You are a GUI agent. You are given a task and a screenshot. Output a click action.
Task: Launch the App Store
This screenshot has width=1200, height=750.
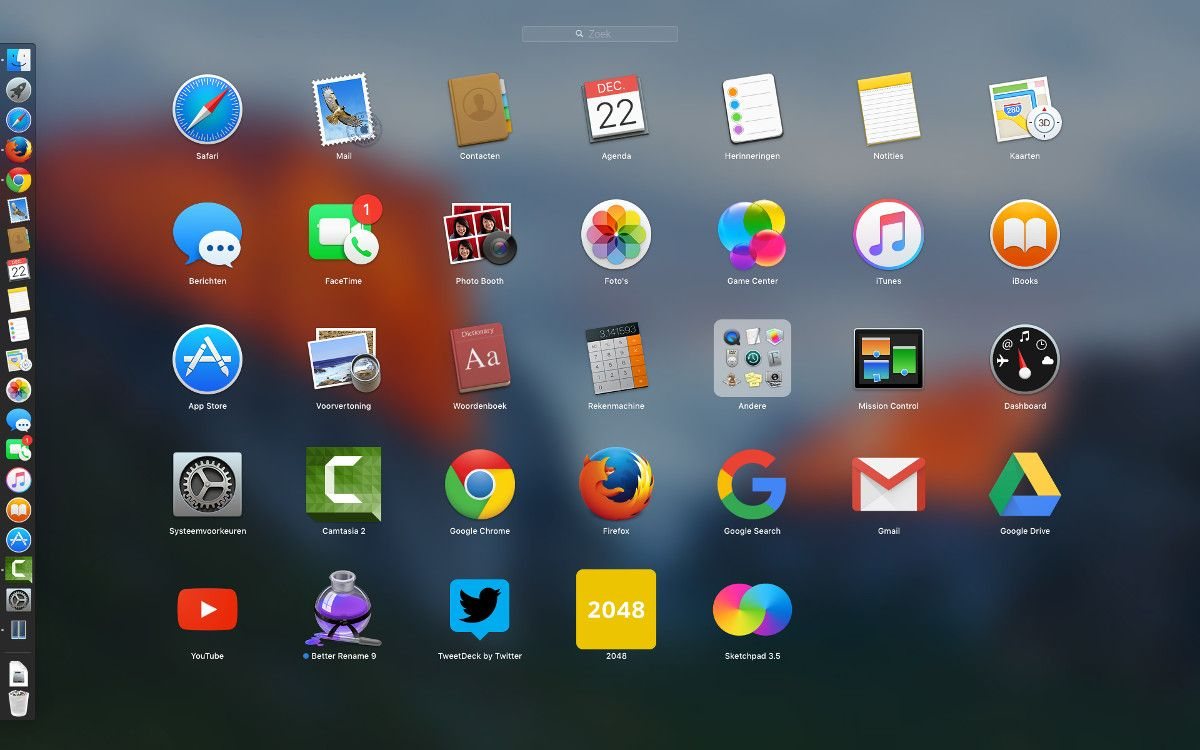pyautogui.click(x=207, y=360)
